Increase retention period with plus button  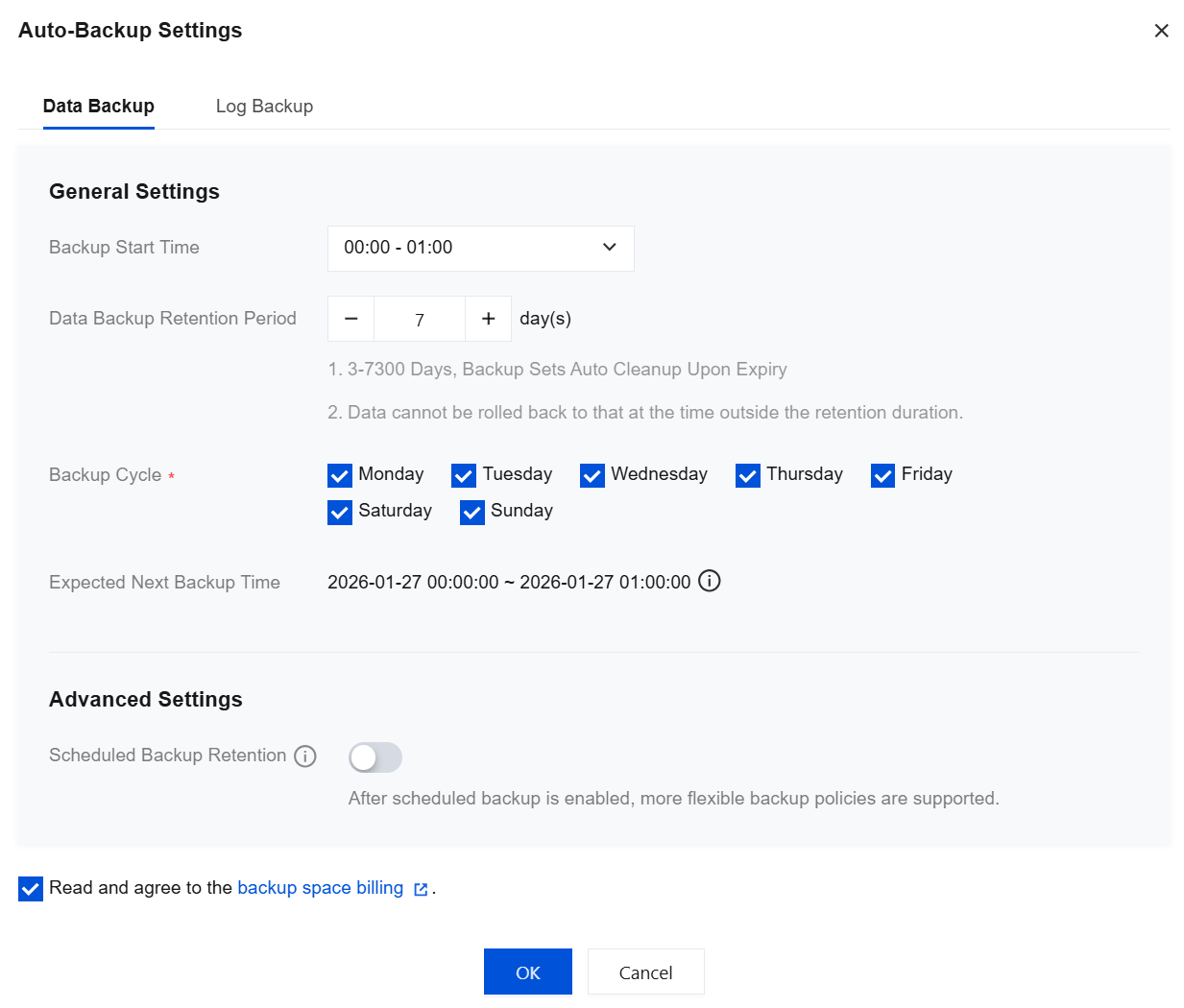[x=488, y=319]
